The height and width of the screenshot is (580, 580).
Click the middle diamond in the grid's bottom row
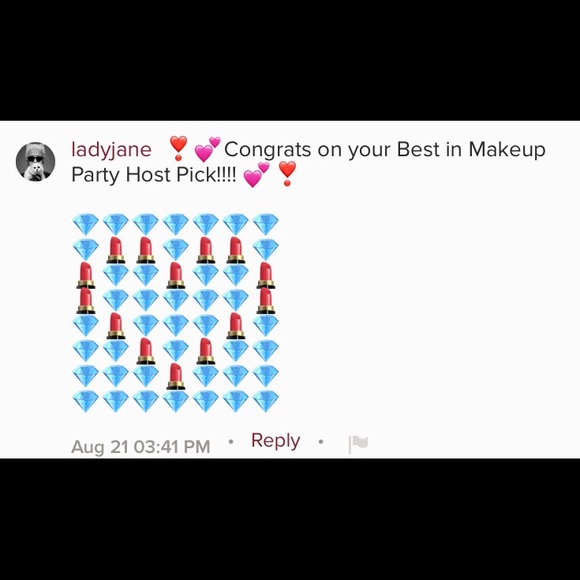coord(176,401)
